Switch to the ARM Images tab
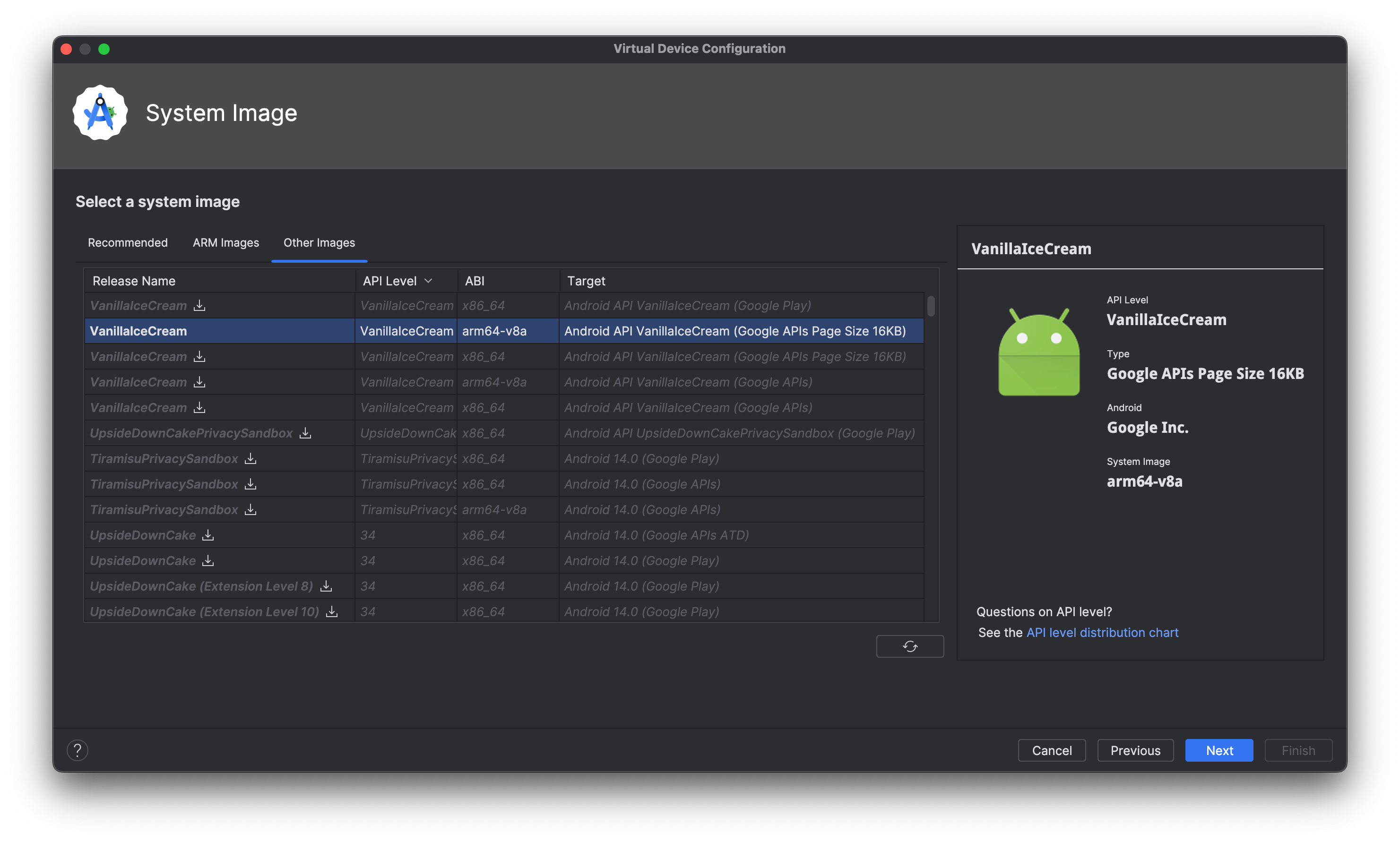1400x842 pixels. tap(224, 243)
